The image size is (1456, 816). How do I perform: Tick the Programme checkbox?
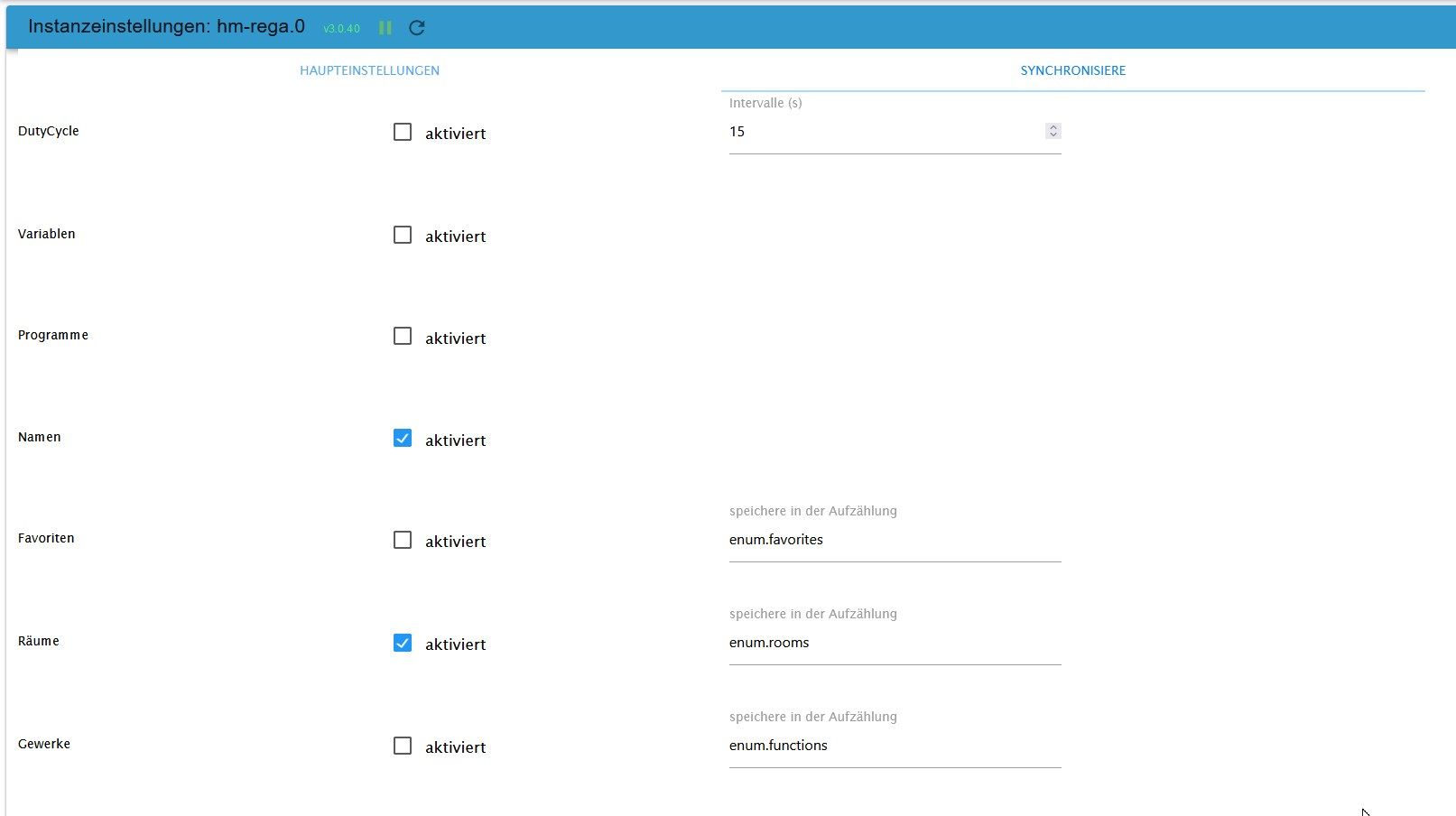point(403,337)
